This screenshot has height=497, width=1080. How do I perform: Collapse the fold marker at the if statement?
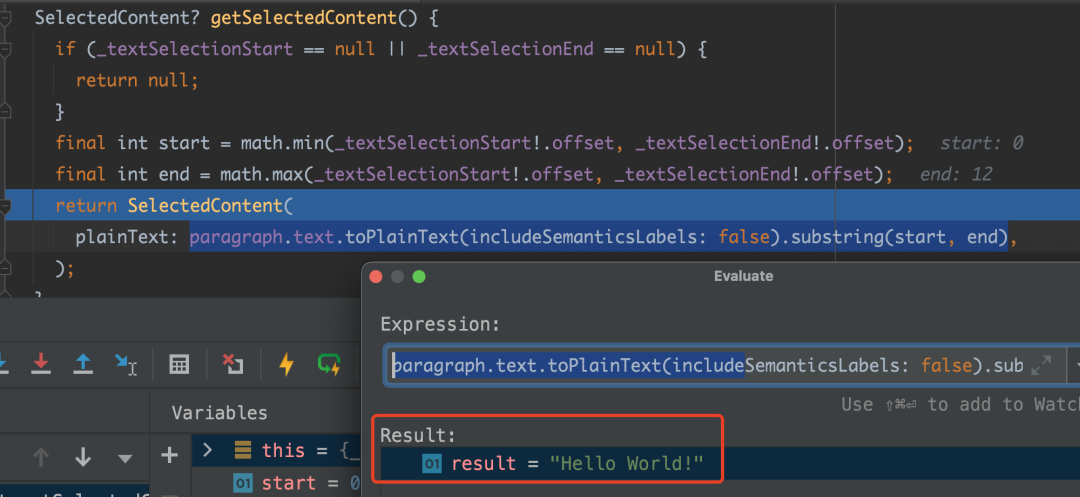point(7,49)
